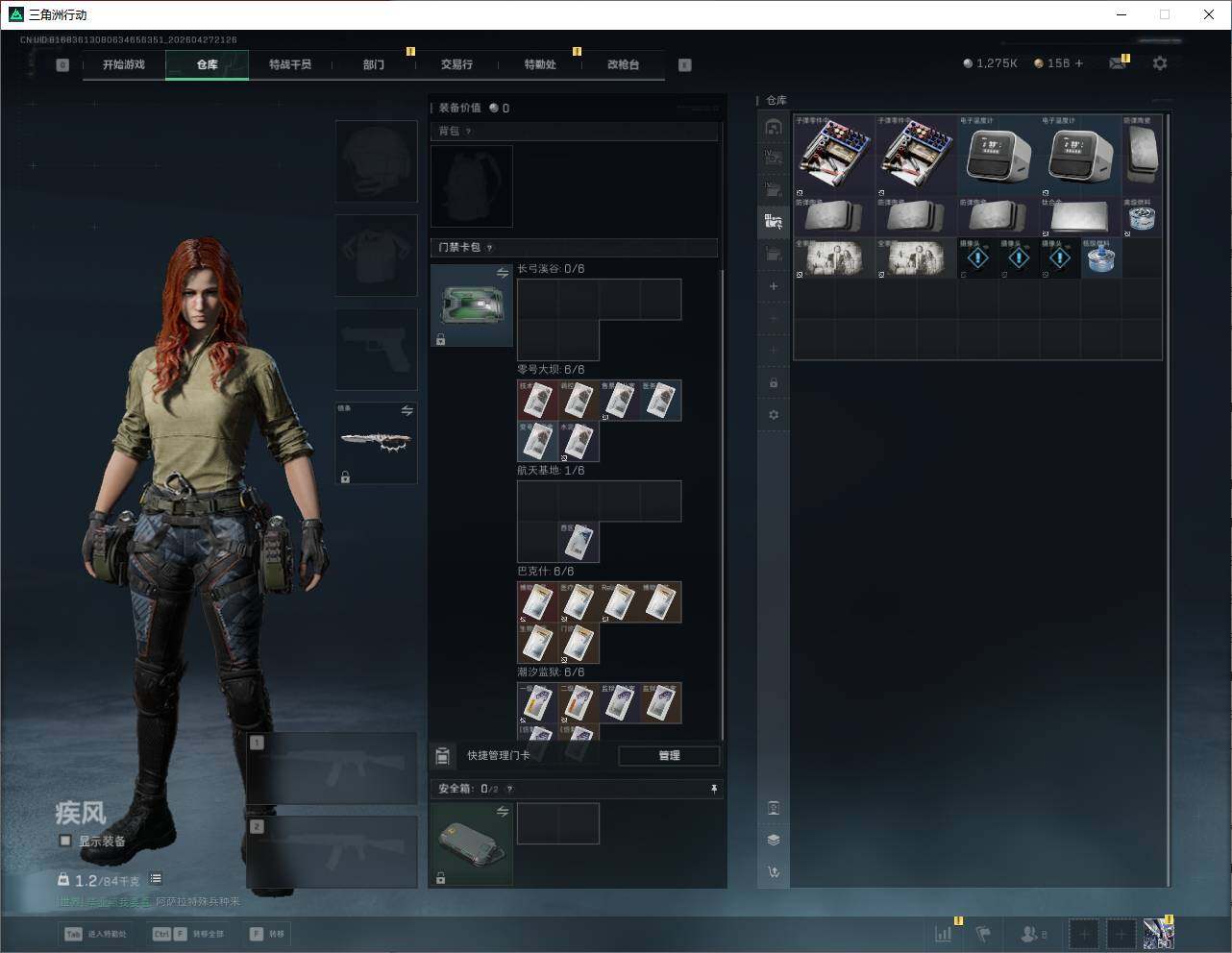
Task: Add a new stash container with top plus
Action: [x=774, y=286]
